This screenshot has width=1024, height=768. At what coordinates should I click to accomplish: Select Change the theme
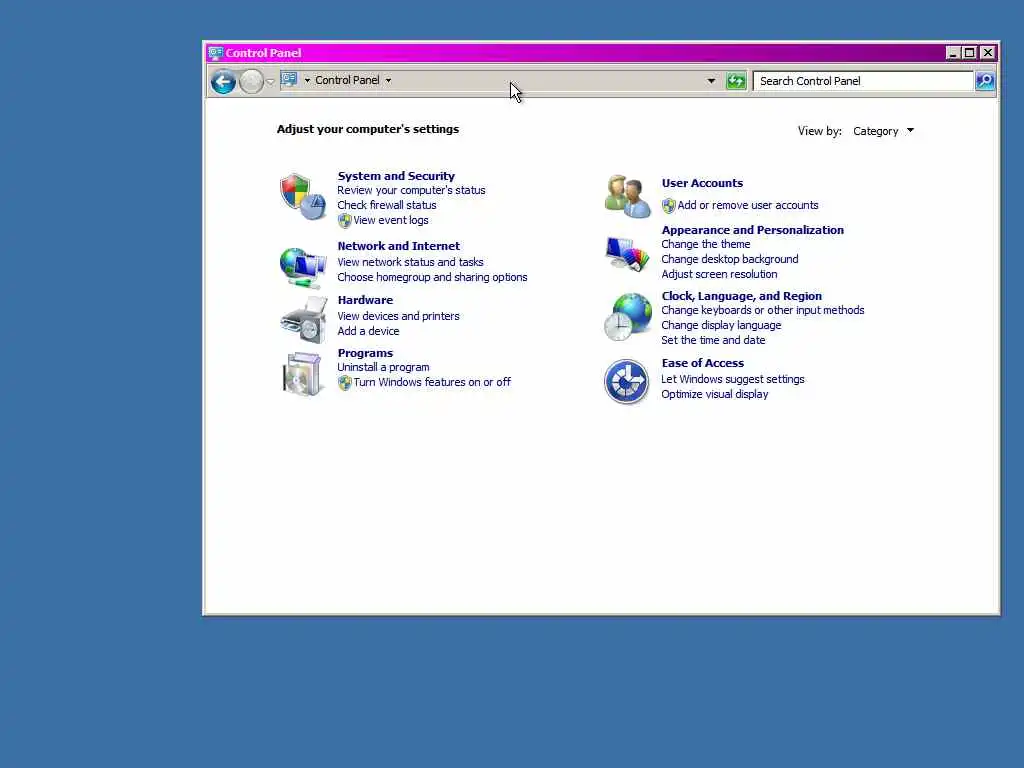(x=705, y=244)
